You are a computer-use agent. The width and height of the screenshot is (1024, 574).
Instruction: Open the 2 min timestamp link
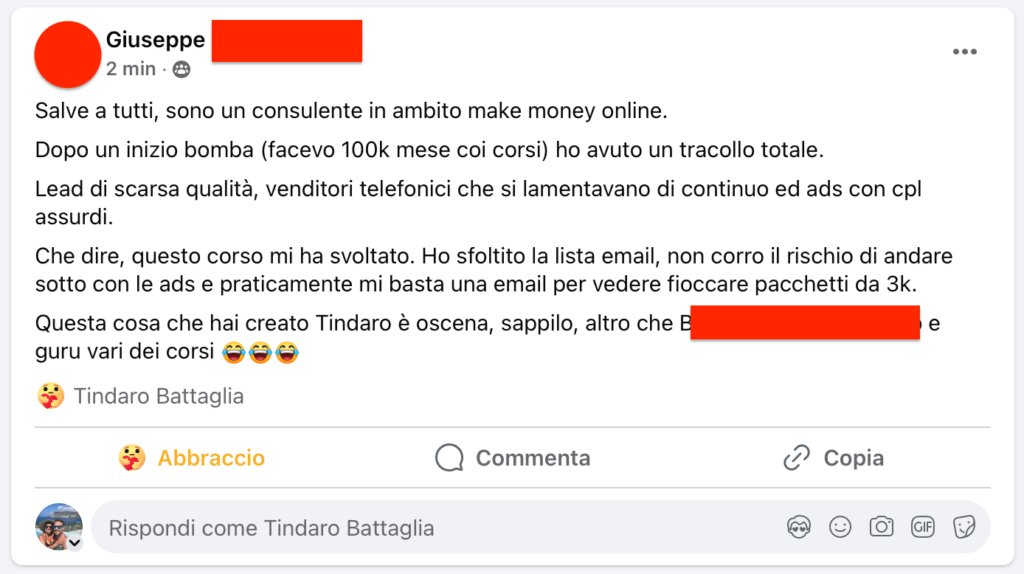coord(131,69)
